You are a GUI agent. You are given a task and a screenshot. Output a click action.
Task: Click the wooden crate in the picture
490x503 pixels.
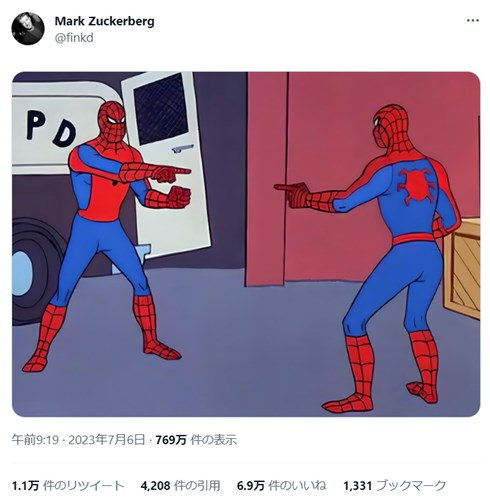coord(462,268)
